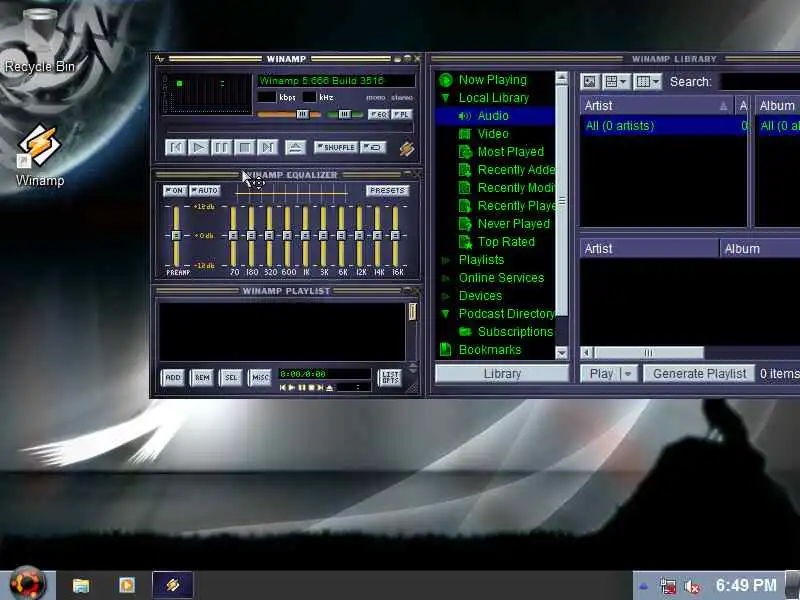Screen dimensions: 800x600
Task: Click the 70 Hz equalizer band slider
Action: 233,236
